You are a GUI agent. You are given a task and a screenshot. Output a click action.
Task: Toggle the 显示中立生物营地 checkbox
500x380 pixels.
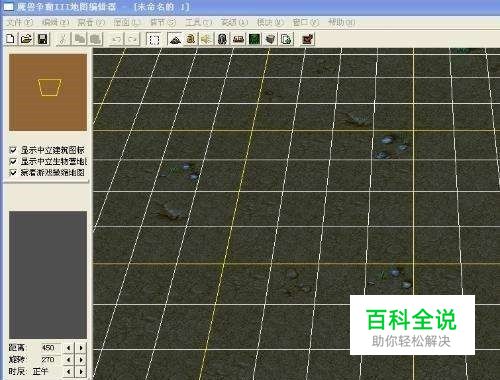point(13,161)
